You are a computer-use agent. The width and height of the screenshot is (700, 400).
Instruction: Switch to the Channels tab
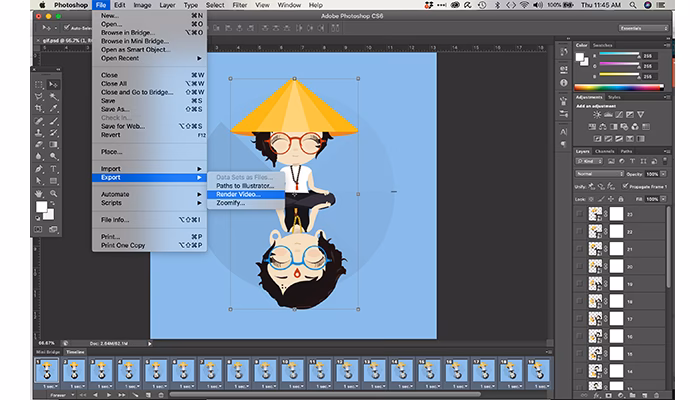coord(606,150)
